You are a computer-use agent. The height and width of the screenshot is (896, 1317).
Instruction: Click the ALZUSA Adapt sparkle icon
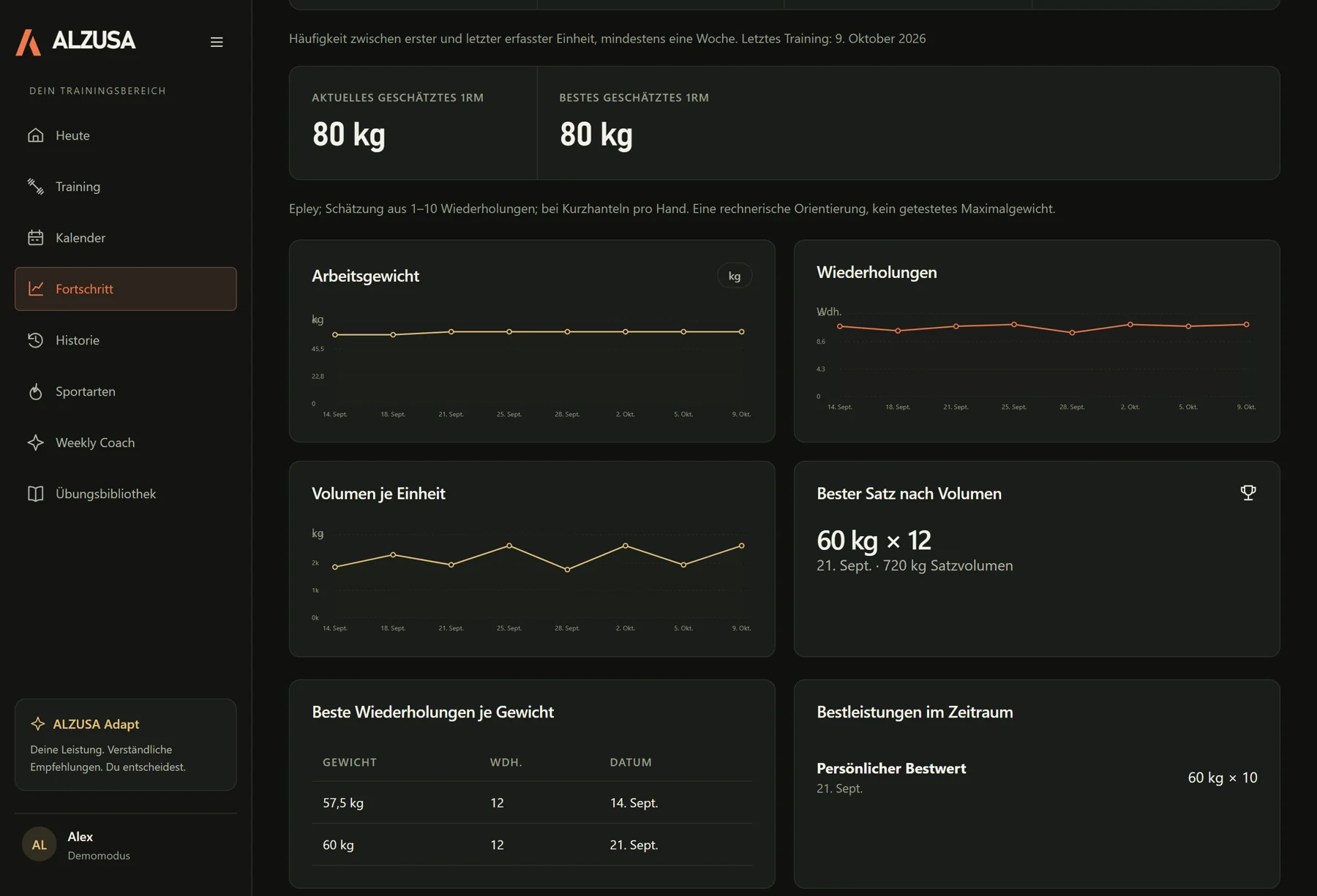[38, 723]
